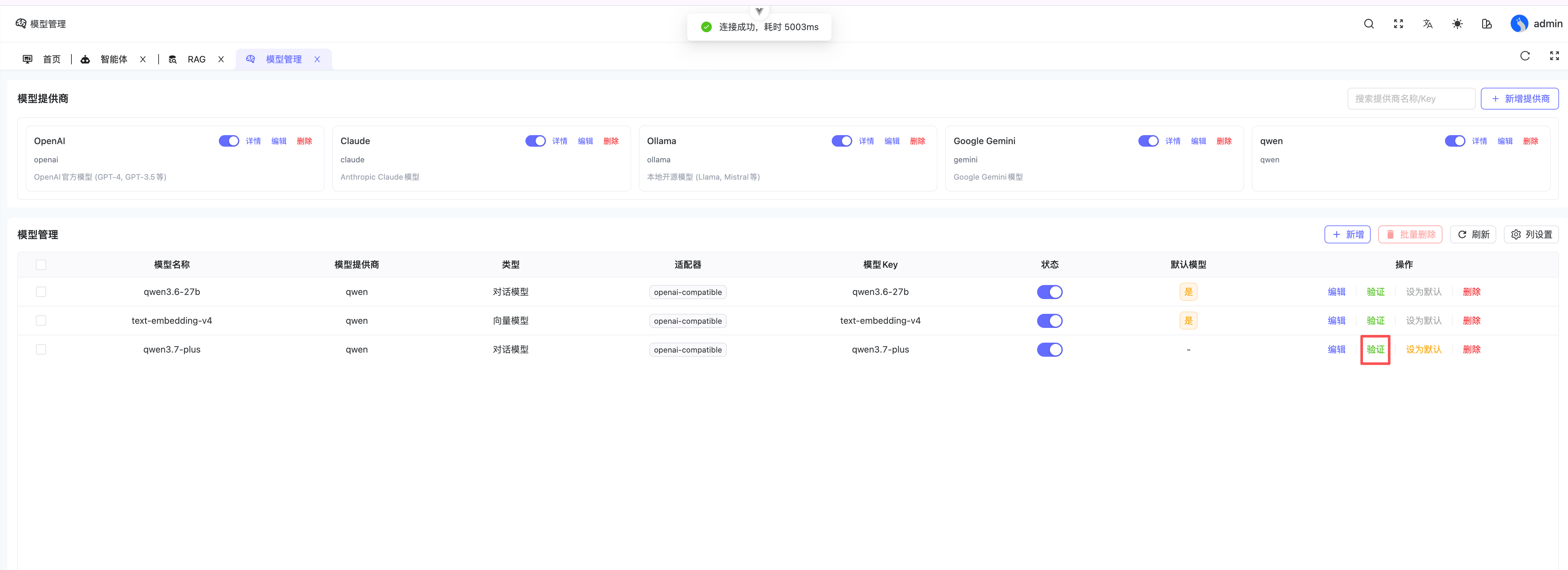Toggle status switch for qwen3.6-27b
The width and height of the screenshot is (1568, 570).
pyautogui.click(x=1049, y=292)
